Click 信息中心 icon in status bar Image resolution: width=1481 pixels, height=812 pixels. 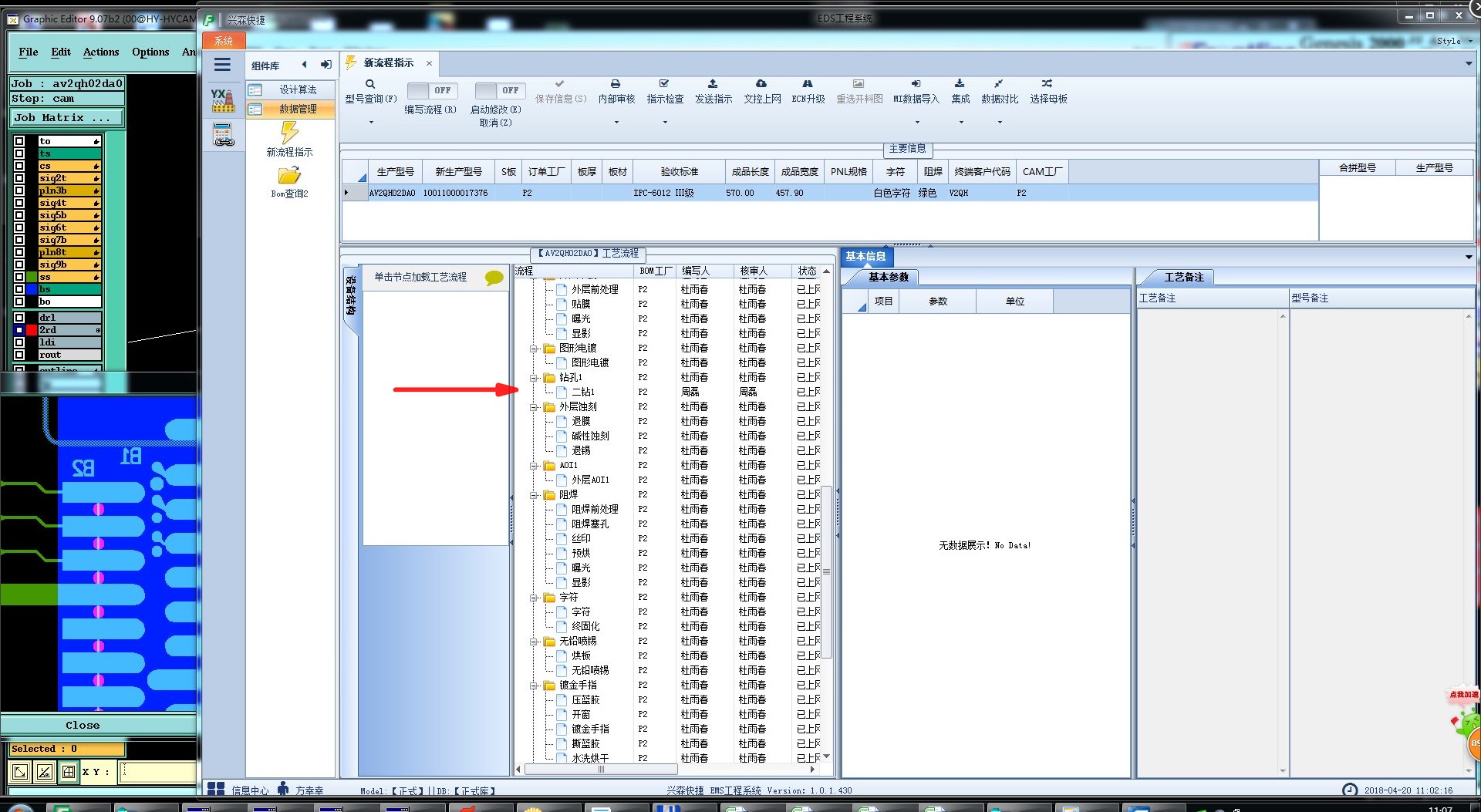click(216, 790)
